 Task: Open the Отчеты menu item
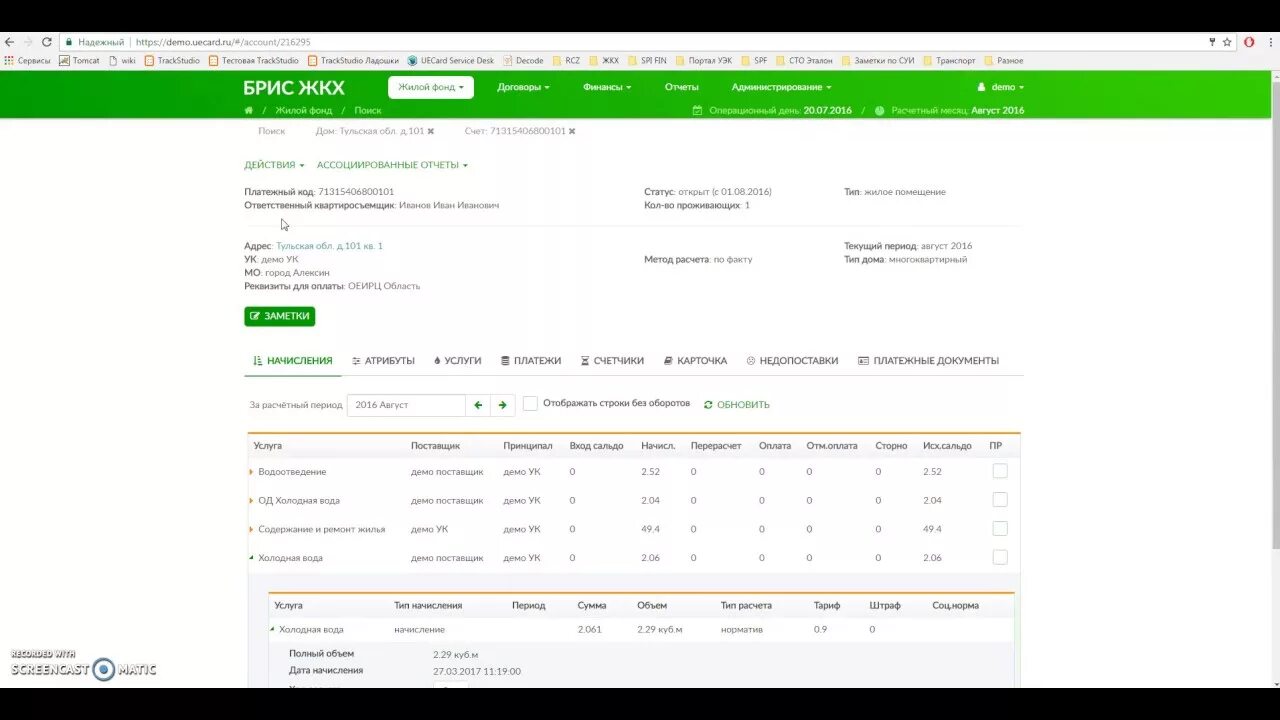click(x=682, y=87)
